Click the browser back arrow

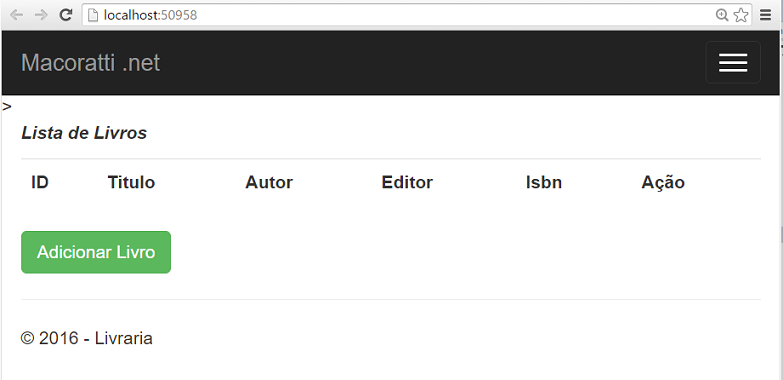16,15
